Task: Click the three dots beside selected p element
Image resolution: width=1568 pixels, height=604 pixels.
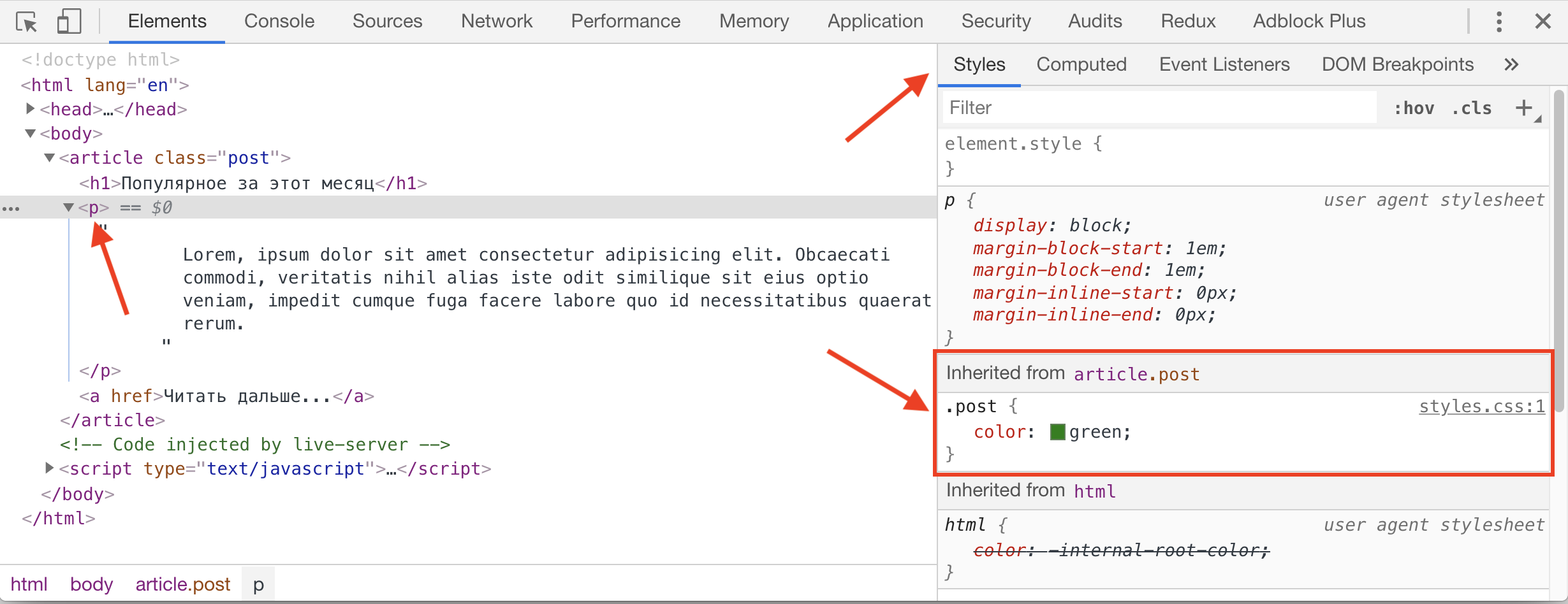Action: (11, 208)
